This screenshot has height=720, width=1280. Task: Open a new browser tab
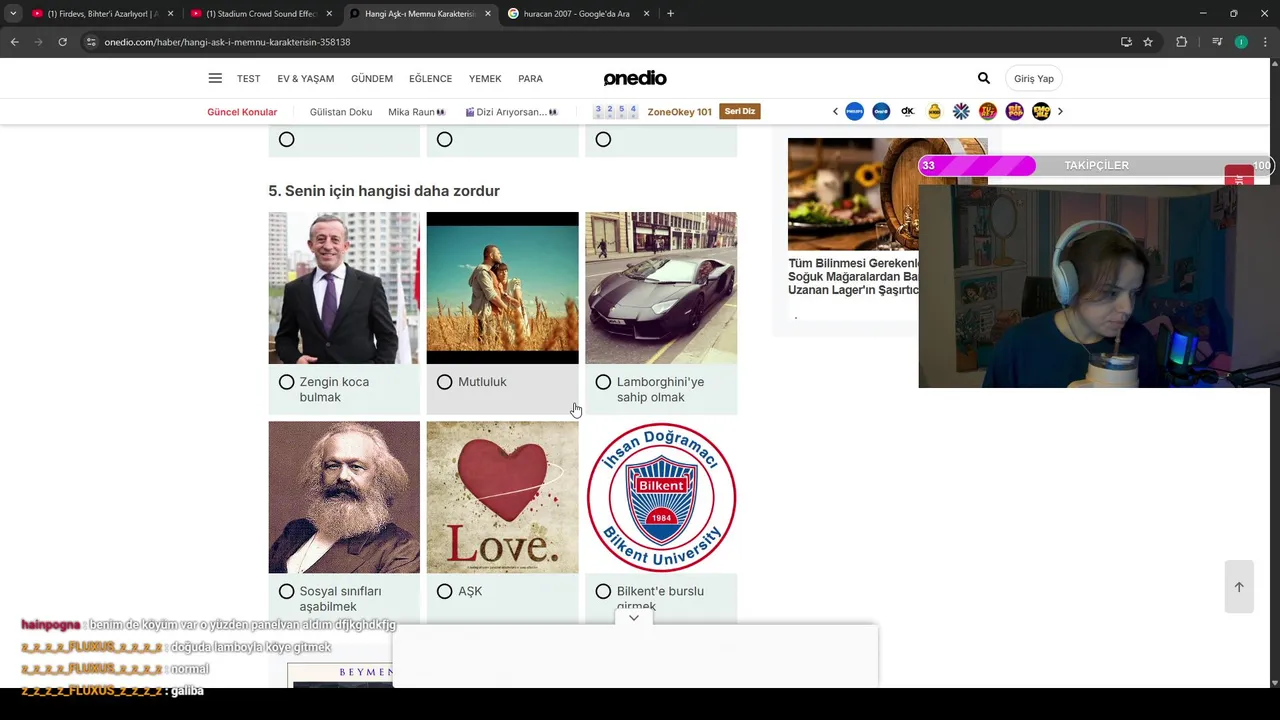[x=670, y=14]
